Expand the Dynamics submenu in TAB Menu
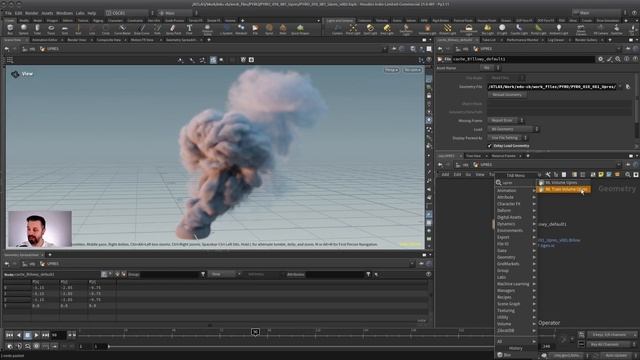Screen dimensions: 640x360 (516, 224)
